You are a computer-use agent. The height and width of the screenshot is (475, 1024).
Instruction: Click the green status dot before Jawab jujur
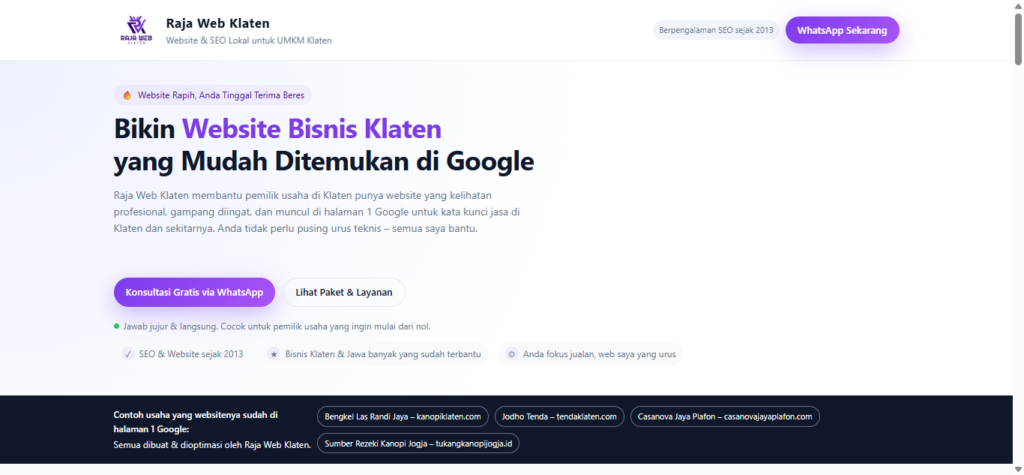[116, 325]
